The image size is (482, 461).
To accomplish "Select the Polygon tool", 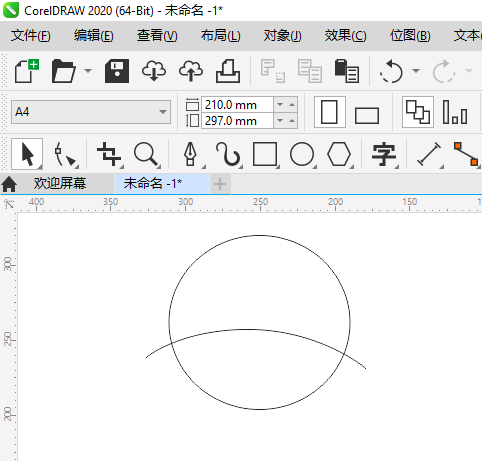I will pyautogui.click(x=339, y=154).
